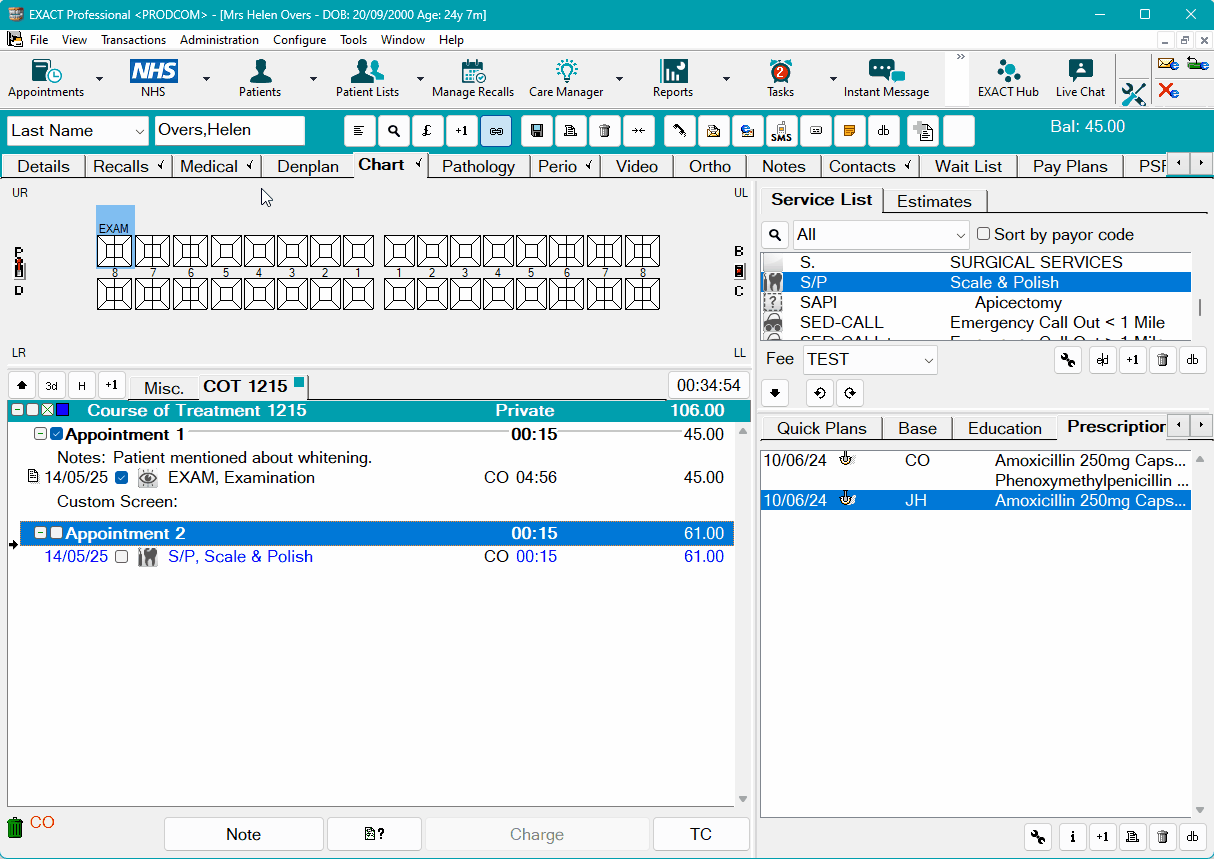Image resolution: width=1214 pixels, height=859 pixels.
Task: Open the Appointments book icon
Action: tap(46, 78)
